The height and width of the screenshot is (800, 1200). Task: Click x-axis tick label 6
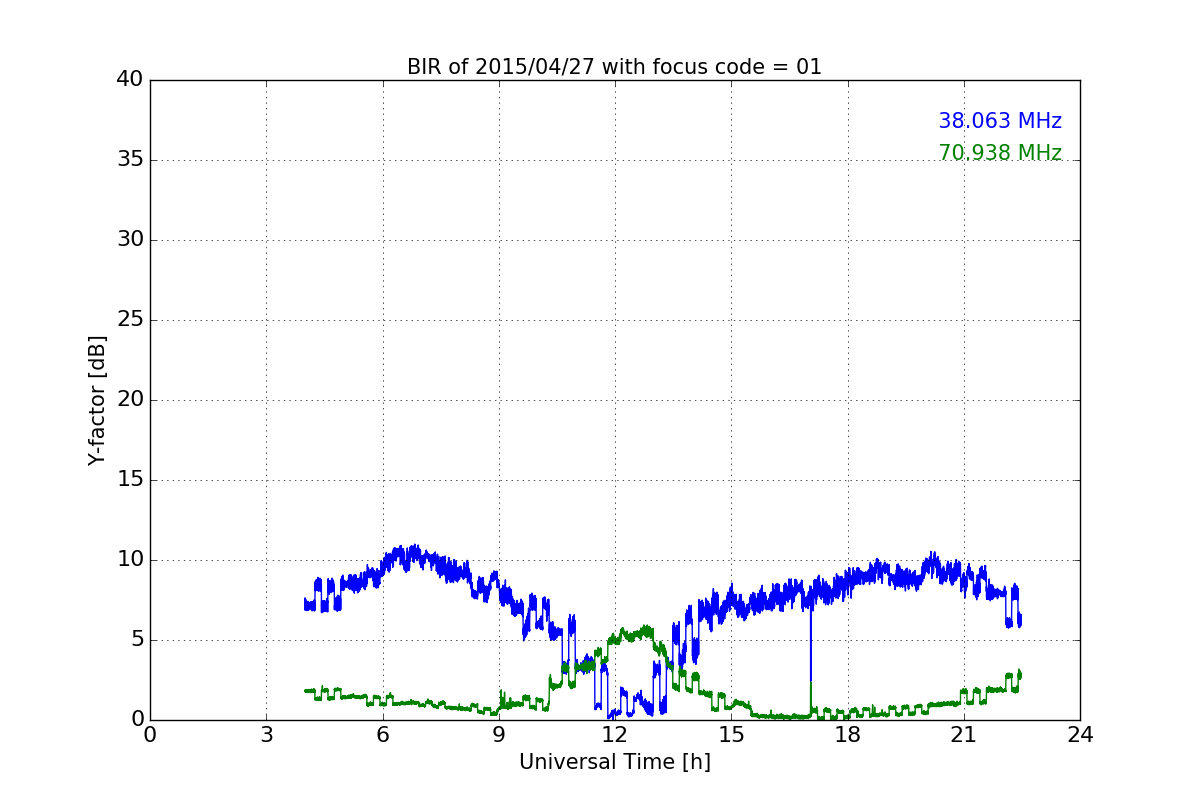(382, 735)
